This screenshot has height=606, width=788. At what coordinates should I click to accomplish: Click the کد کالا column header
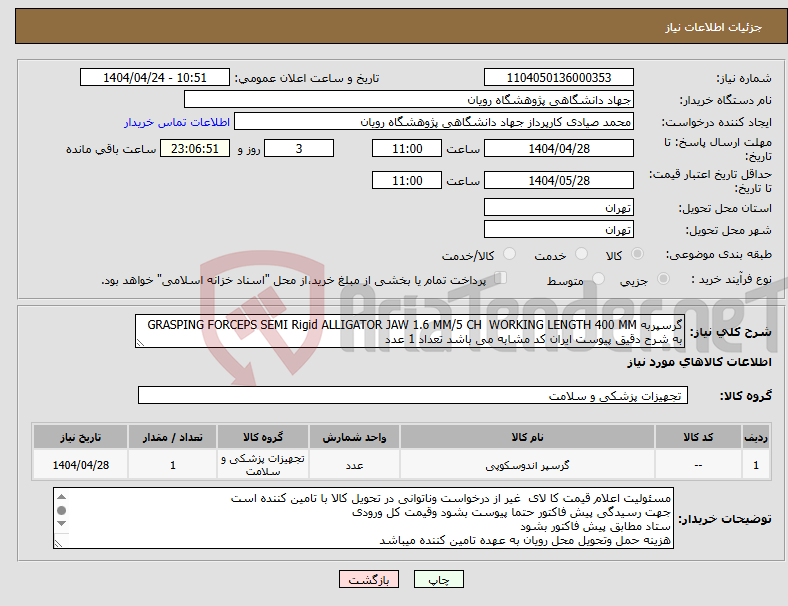(698, 437)
